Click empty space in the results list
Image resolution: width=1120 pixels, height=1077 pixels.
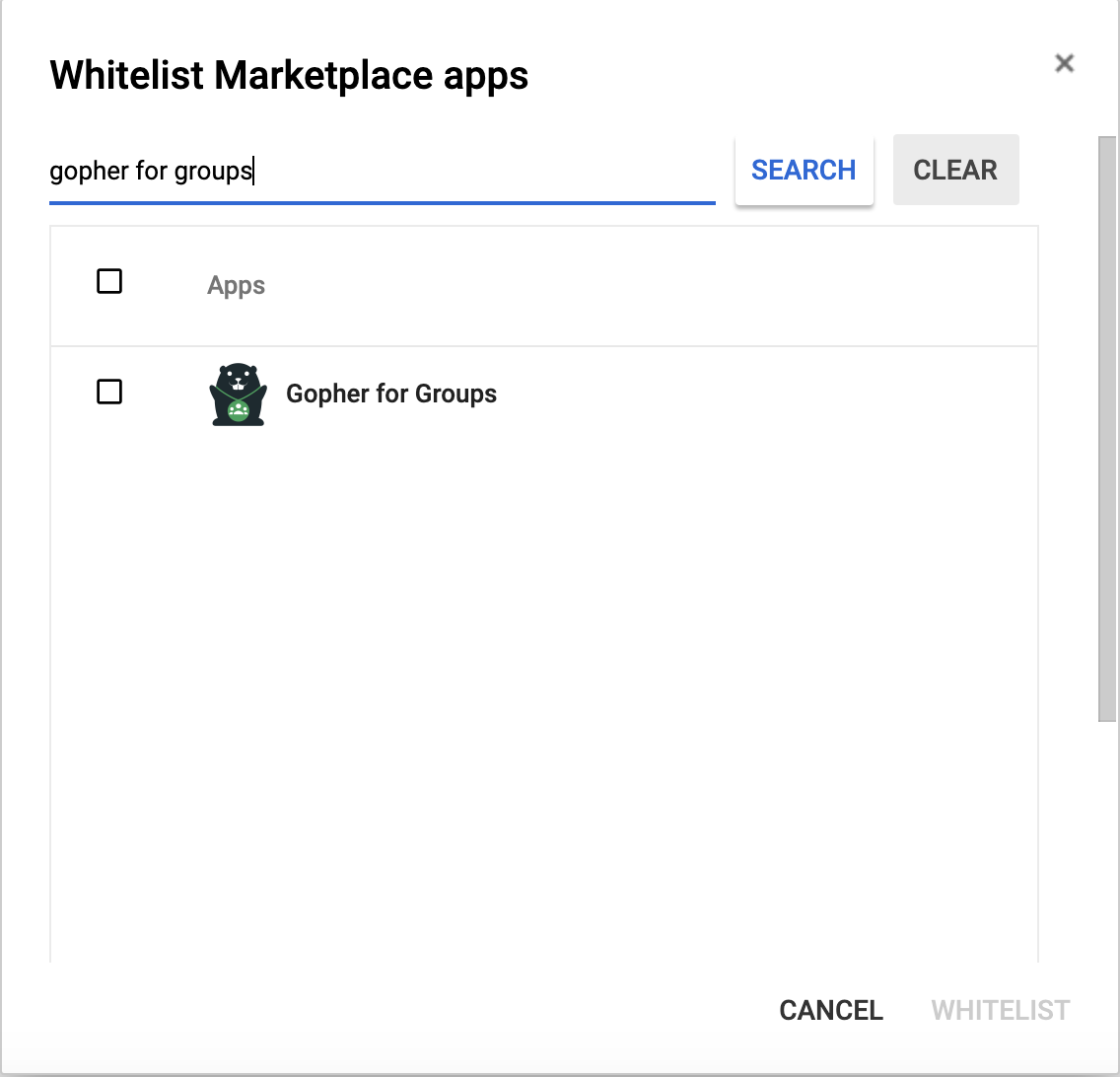tap(542, 690)
